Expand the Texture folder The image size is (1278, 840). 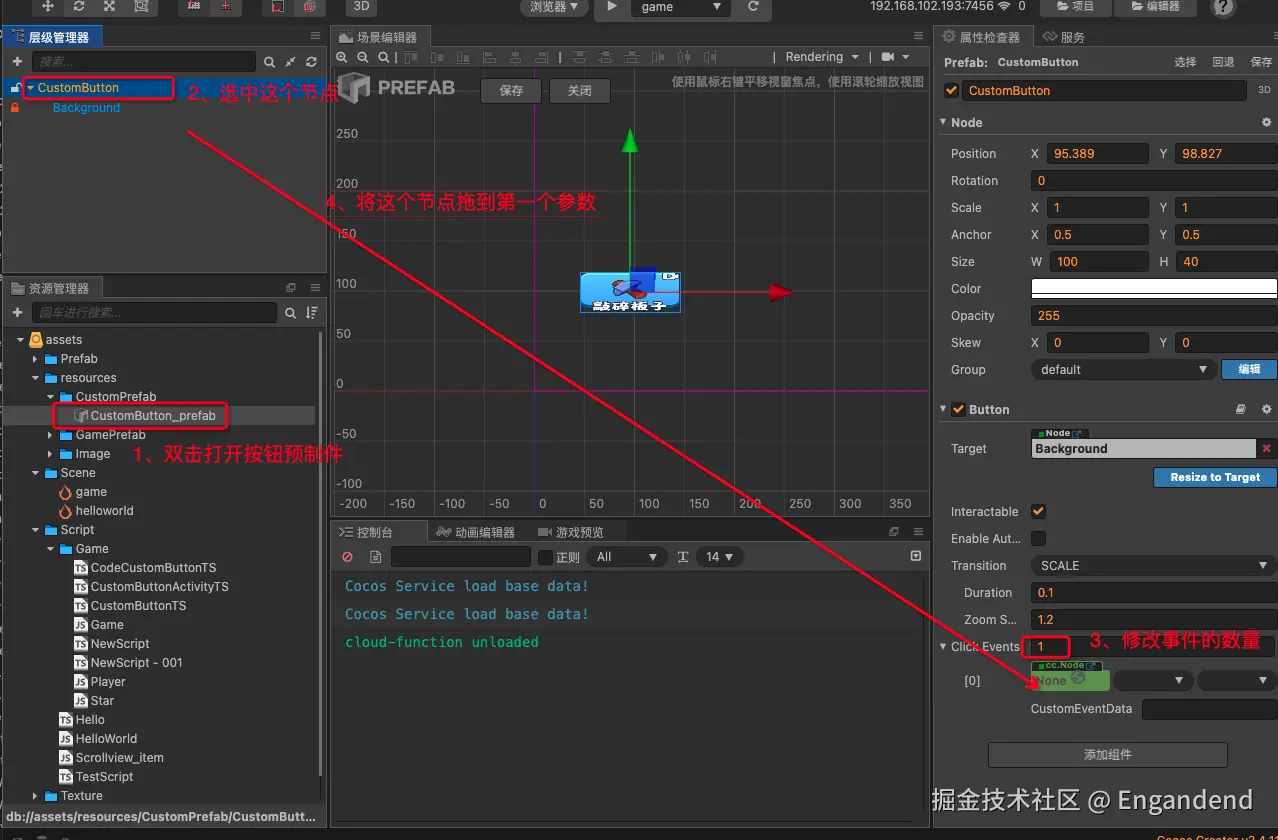coord(35,796)
